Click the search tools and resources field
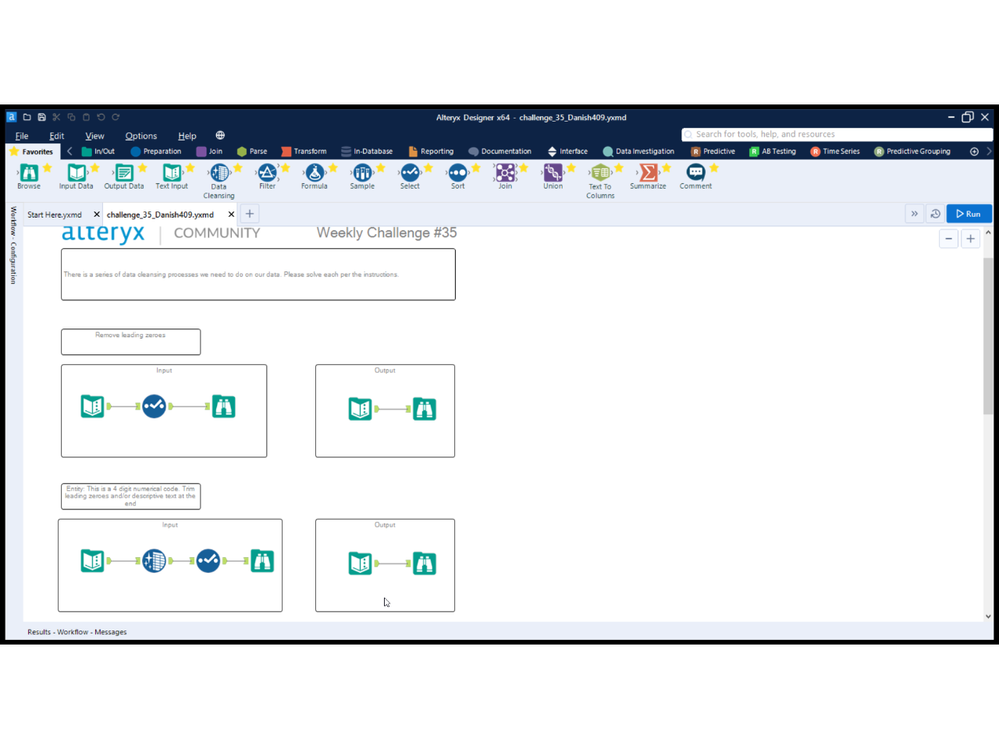Image resolution: width=999 pixels, height=749 pixels. pos(837,134)
